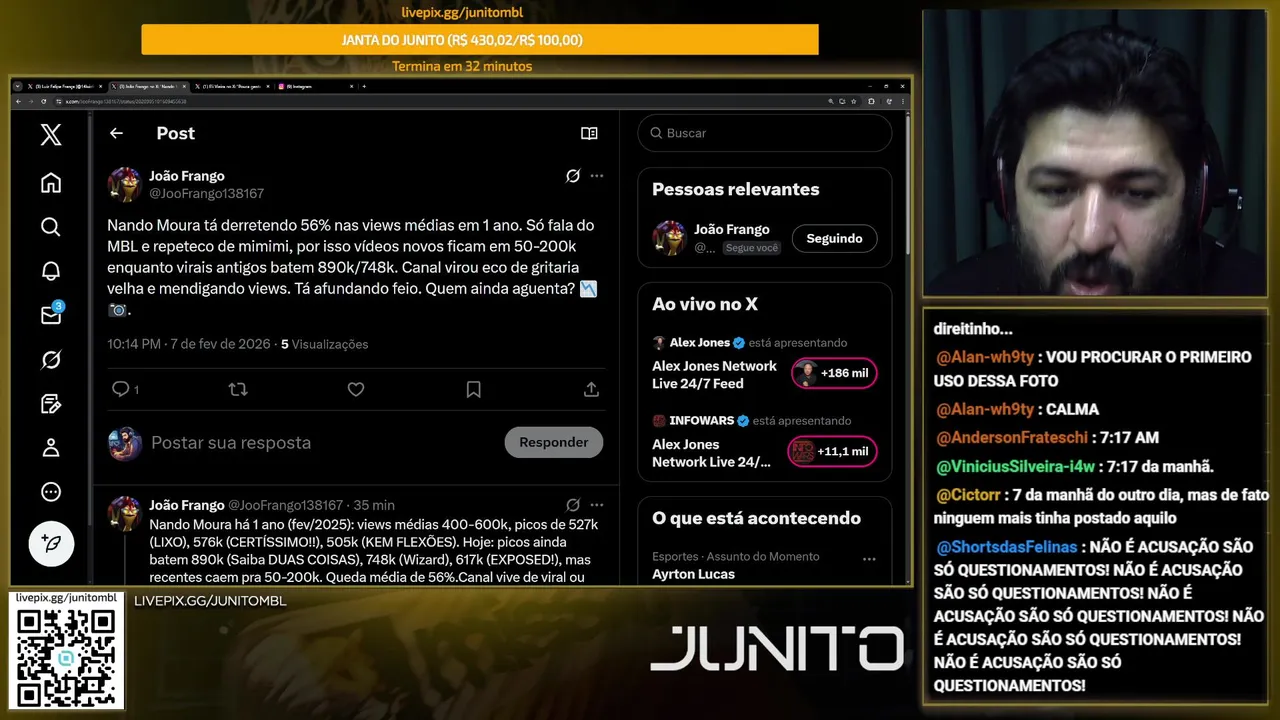Click Seguindo button for João Frango
This screenshot has height=720, width=1280.
[x=834, y=238]
